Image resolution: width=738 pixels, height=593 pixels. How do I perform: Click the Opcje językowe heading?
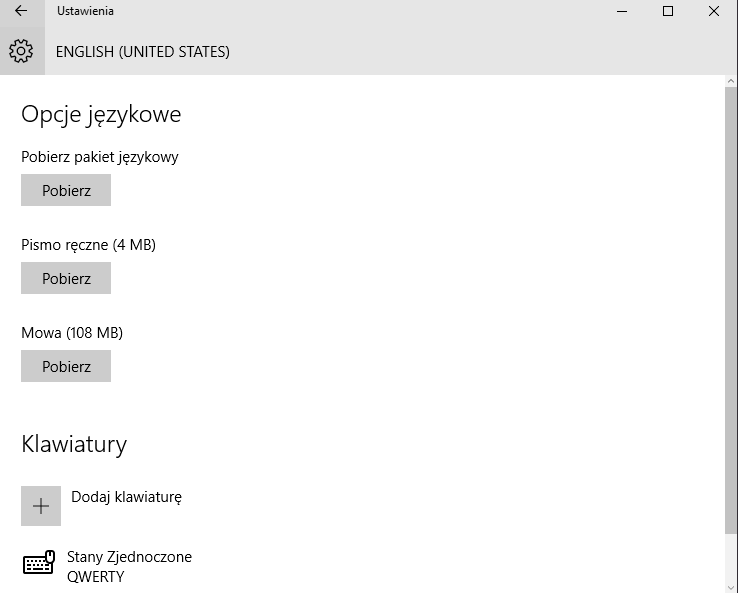(101, 114)
